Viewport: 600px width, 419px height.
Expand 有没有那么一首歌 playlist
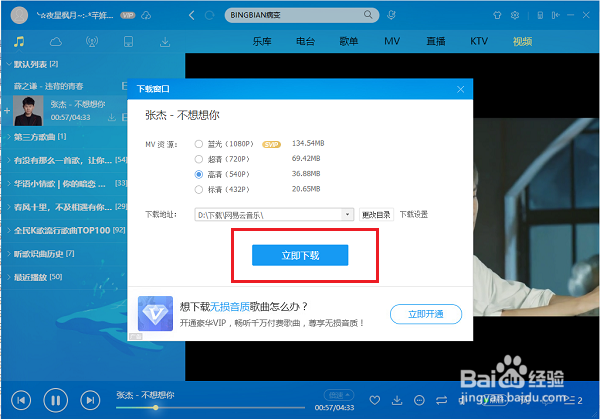click(8, 160)
